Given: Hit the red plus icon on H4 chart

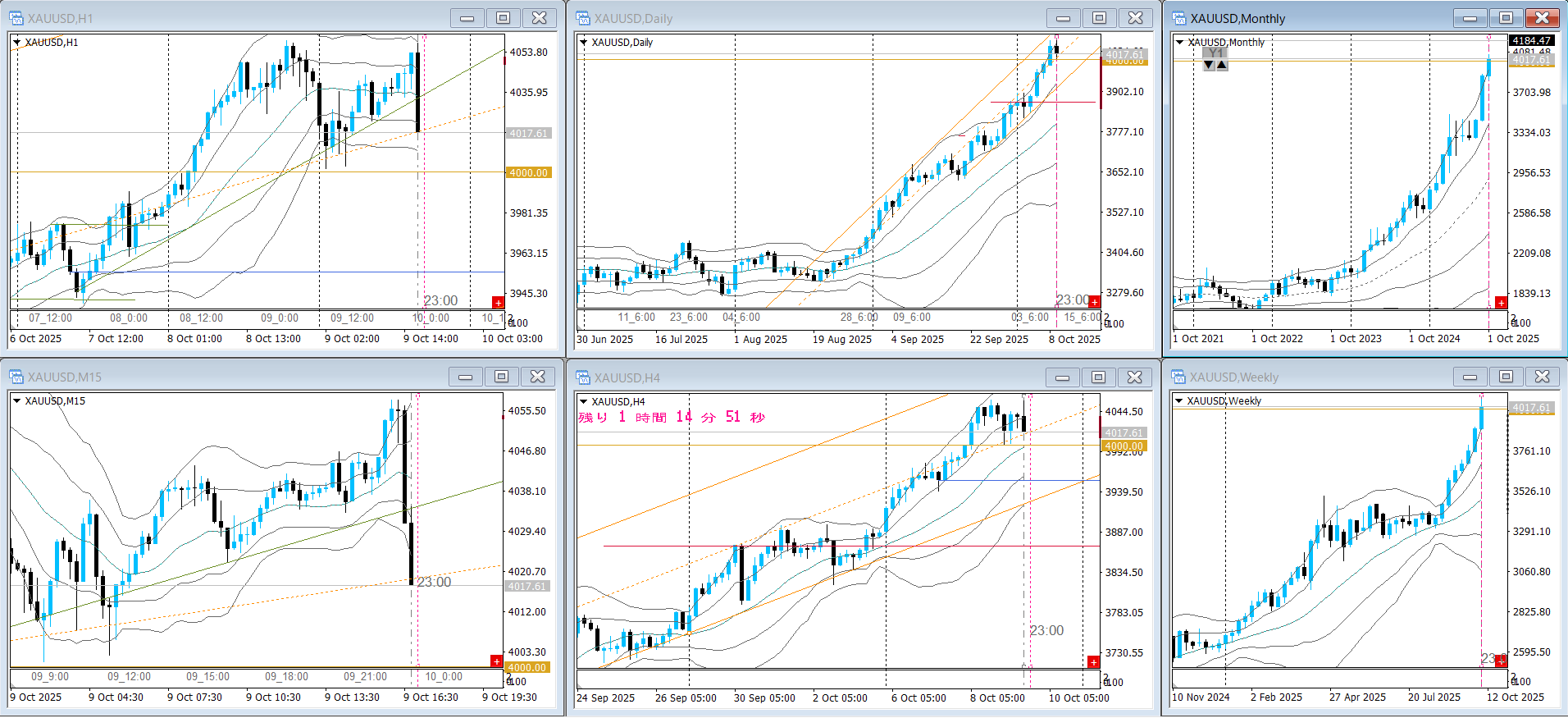Looking at the screenshot, I should 1093,662.
